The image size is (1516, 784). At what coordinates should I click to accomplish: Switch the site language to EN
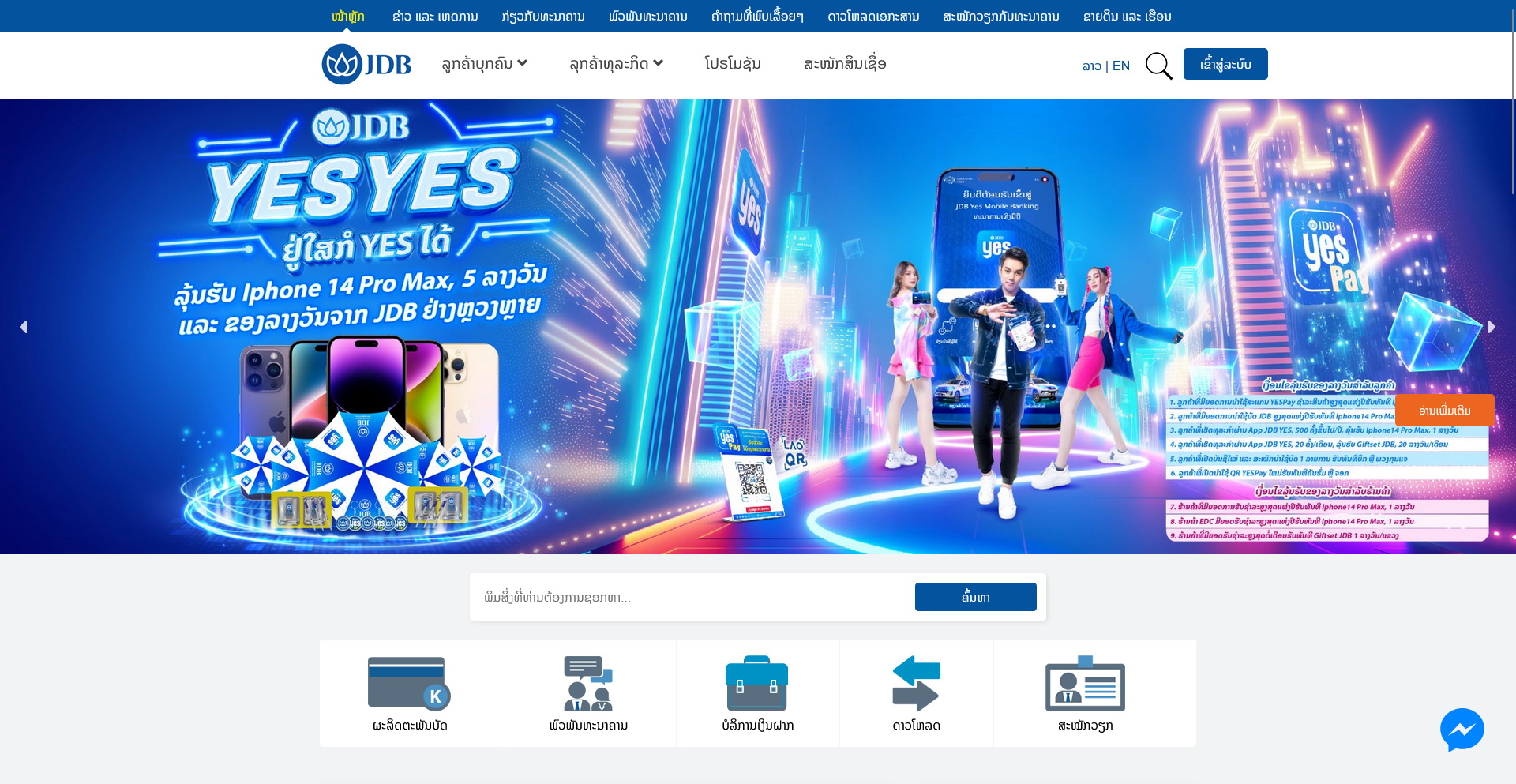1121,66
